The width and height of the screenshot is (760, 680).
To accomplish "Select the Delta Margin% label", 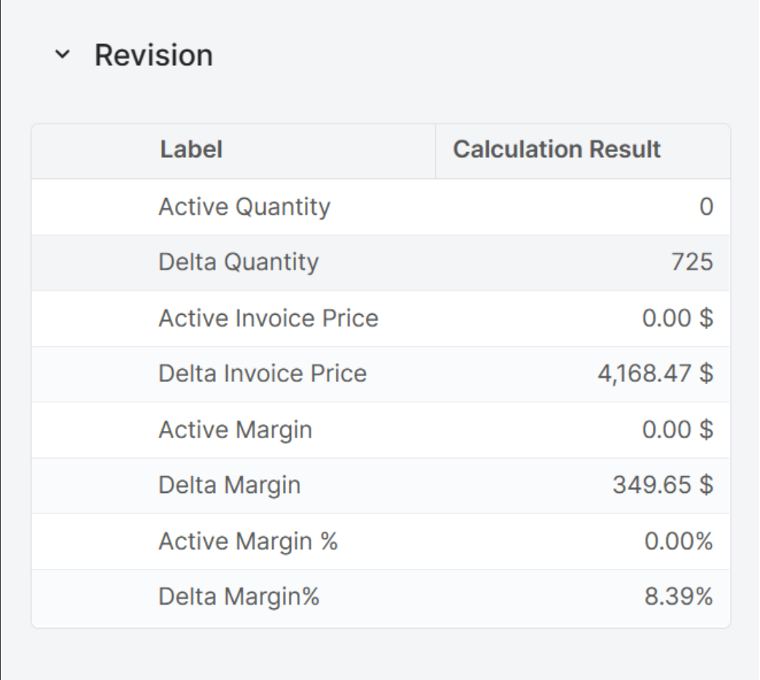I will 238,597.
